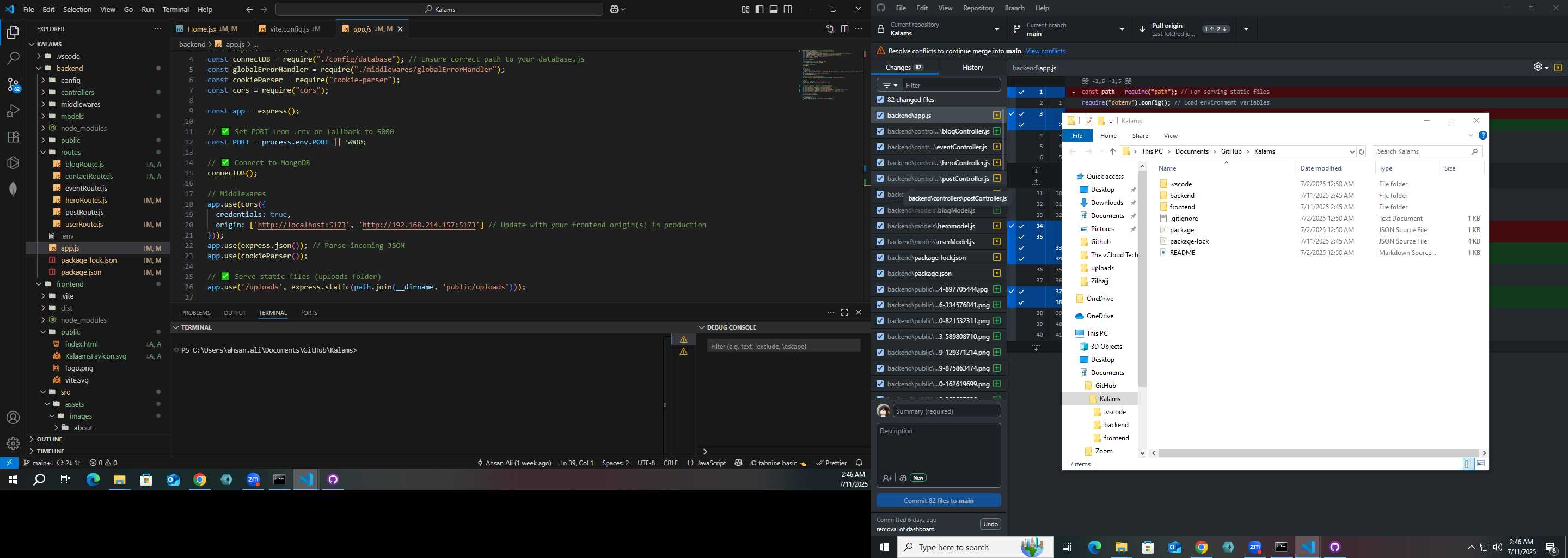The height and width of the screenshot is (558, 1568).
Task: Click the File Explorer horizontal scrollbar
Action: click(x=1318, y=453)
